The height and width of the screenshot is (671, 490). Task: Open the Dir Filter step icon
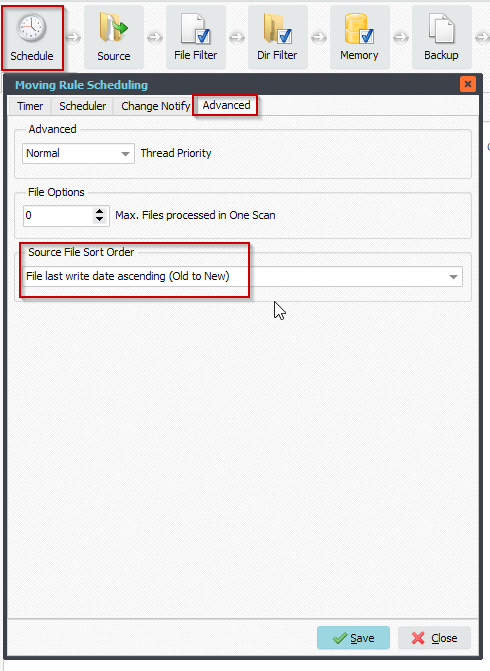pos(277,28)
